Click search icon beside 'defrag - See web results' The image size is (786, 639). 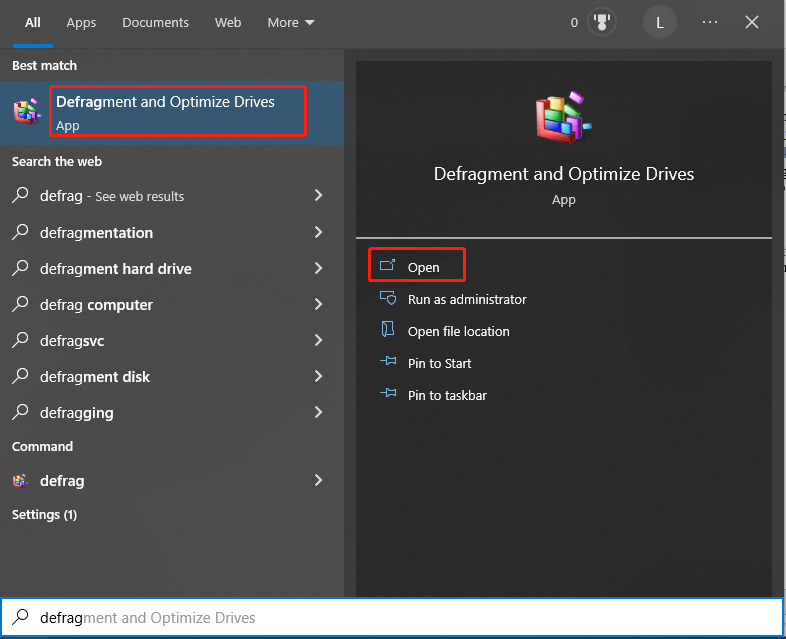[x=20, y=195]
